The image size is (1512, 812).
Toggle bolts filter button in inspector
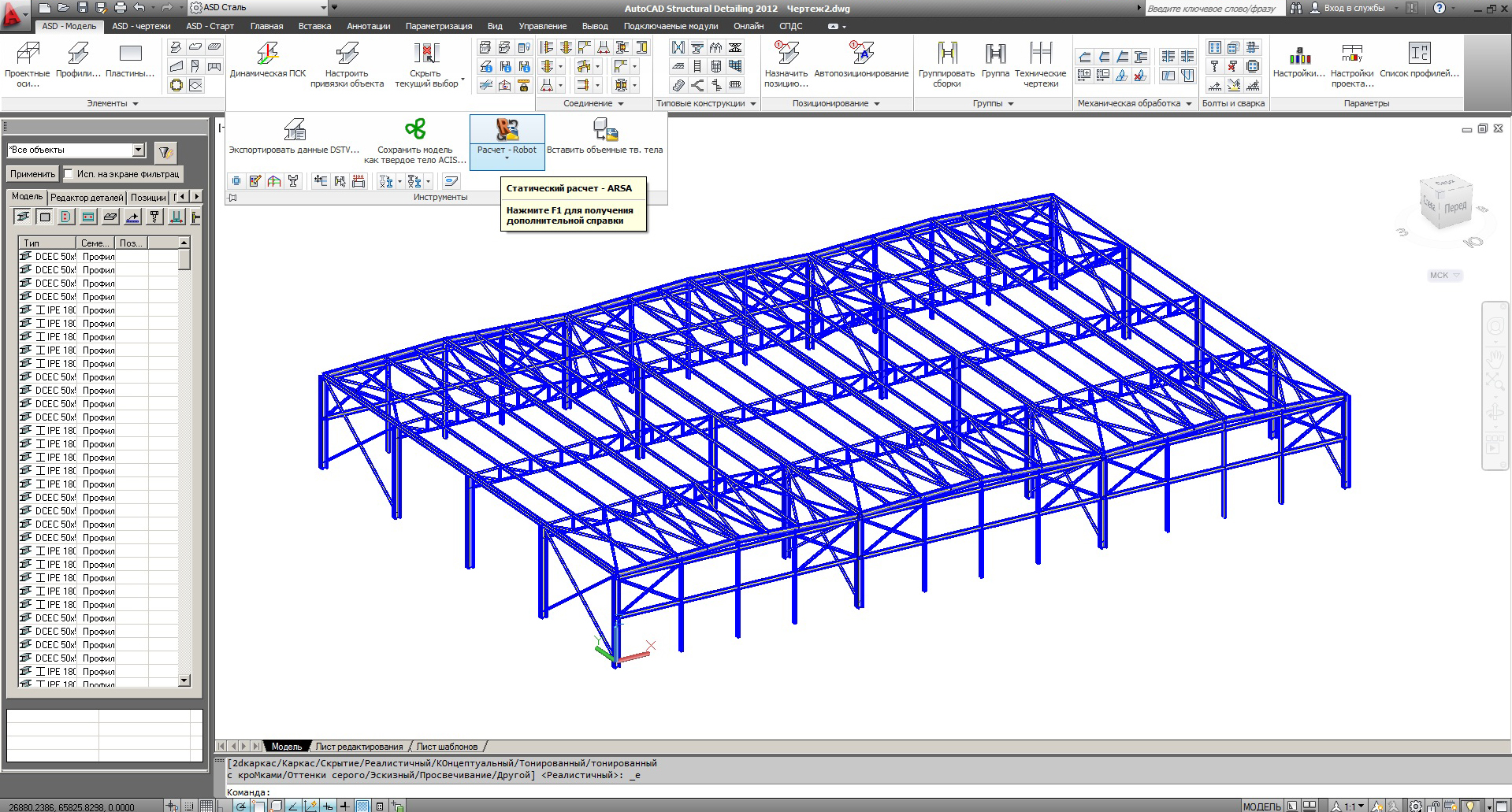(154, 217)
